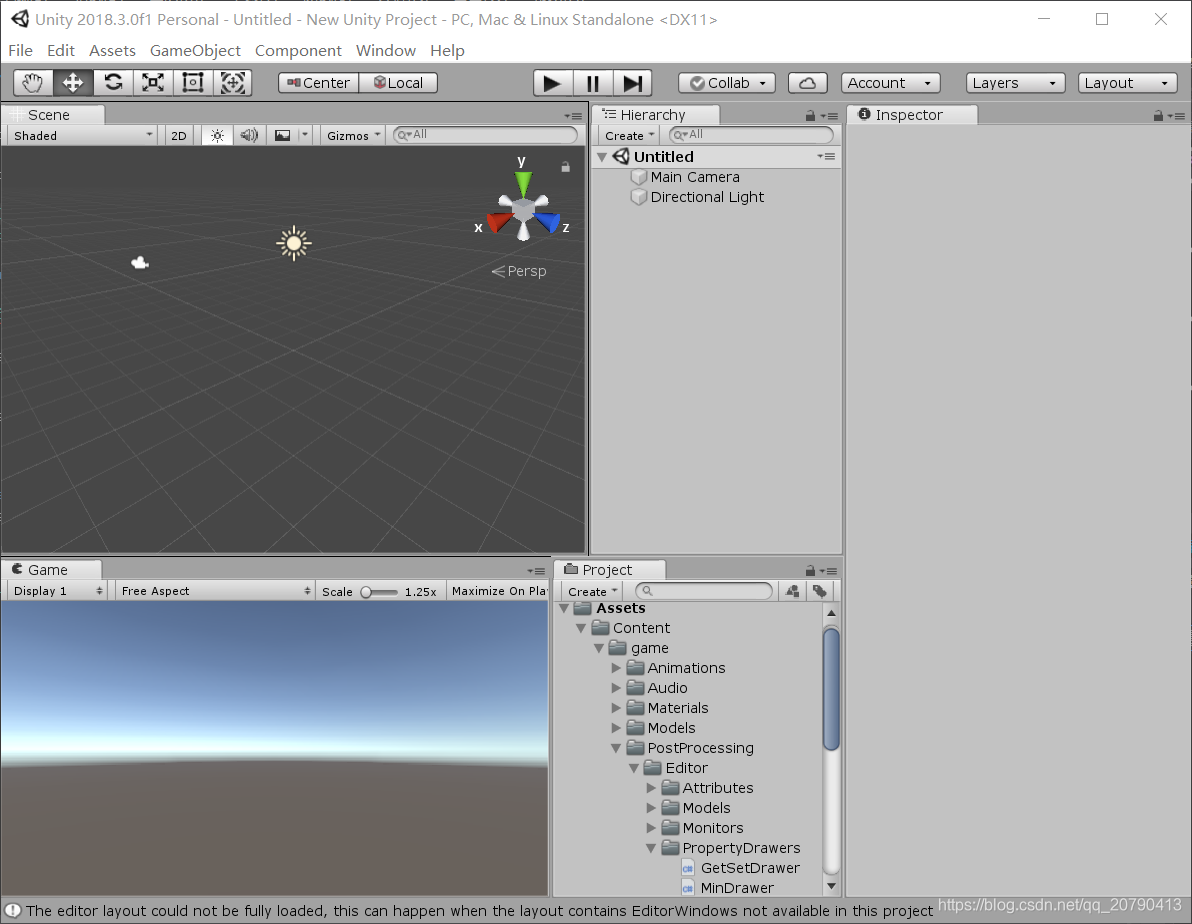The image size is (1192, 924).
Task: Open Hierarchy Create dropdown
Action: tap(629, 135)
